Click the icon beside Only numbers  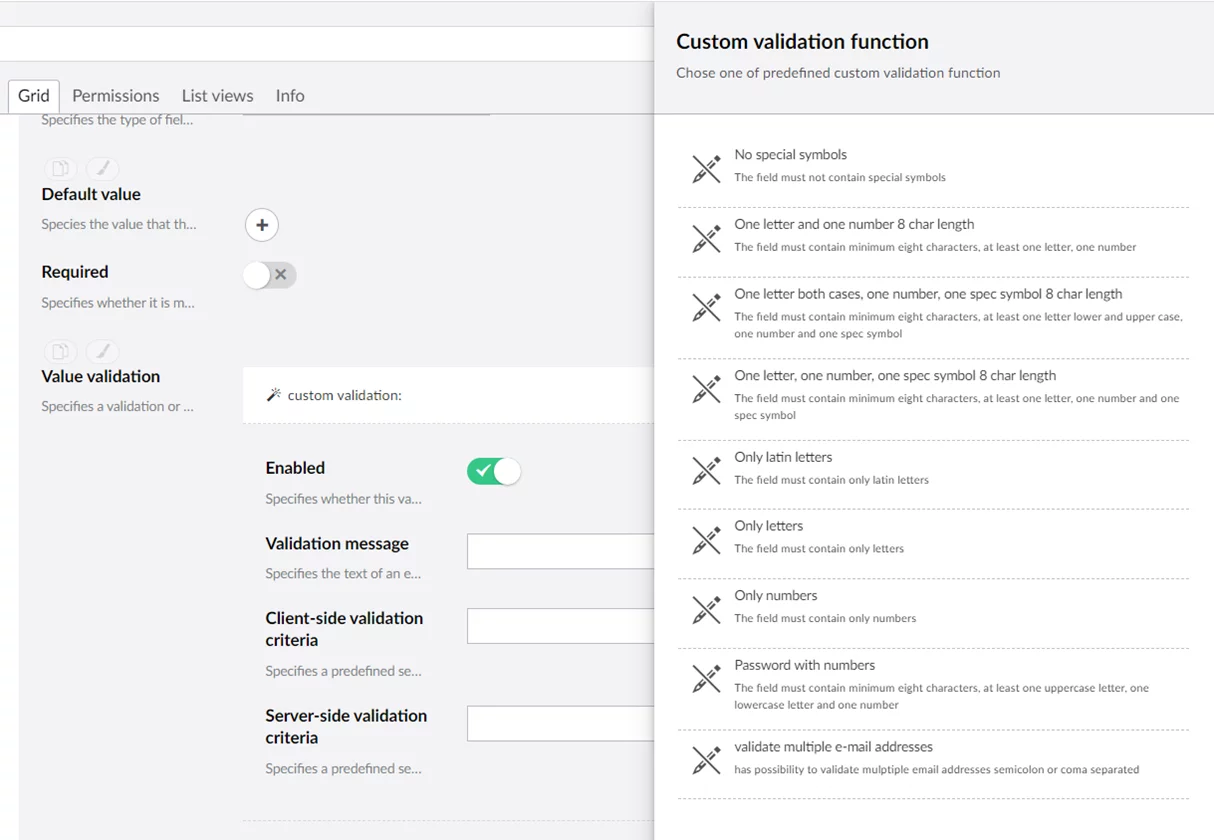pyautogui.click(x=706, y=609)
